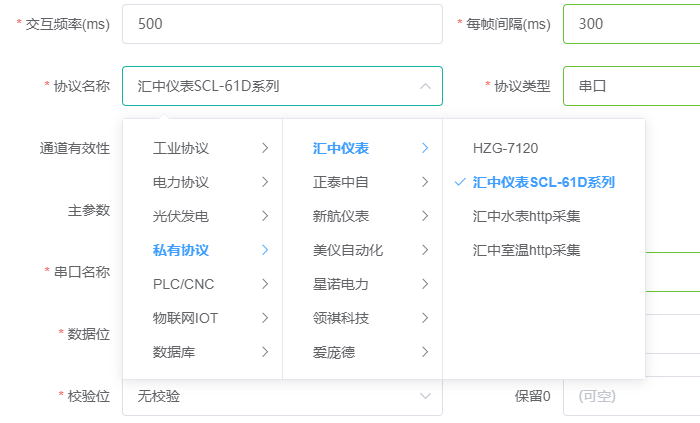Collapse the 协议名称 dropdown via its arrow

point(425,86)
